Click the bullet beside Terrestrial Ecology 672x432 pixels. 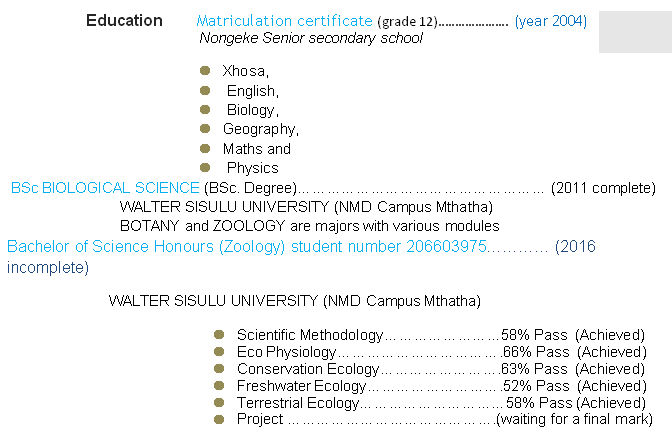pos(219,402)
